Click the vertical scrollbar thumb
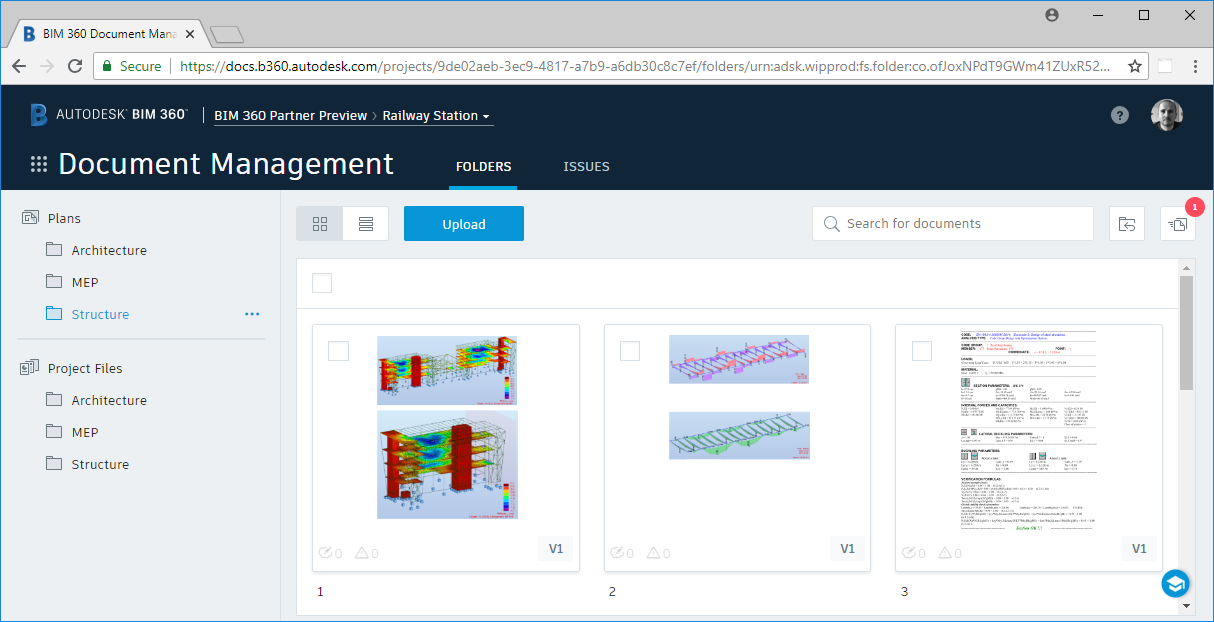 pos(1187,333)
